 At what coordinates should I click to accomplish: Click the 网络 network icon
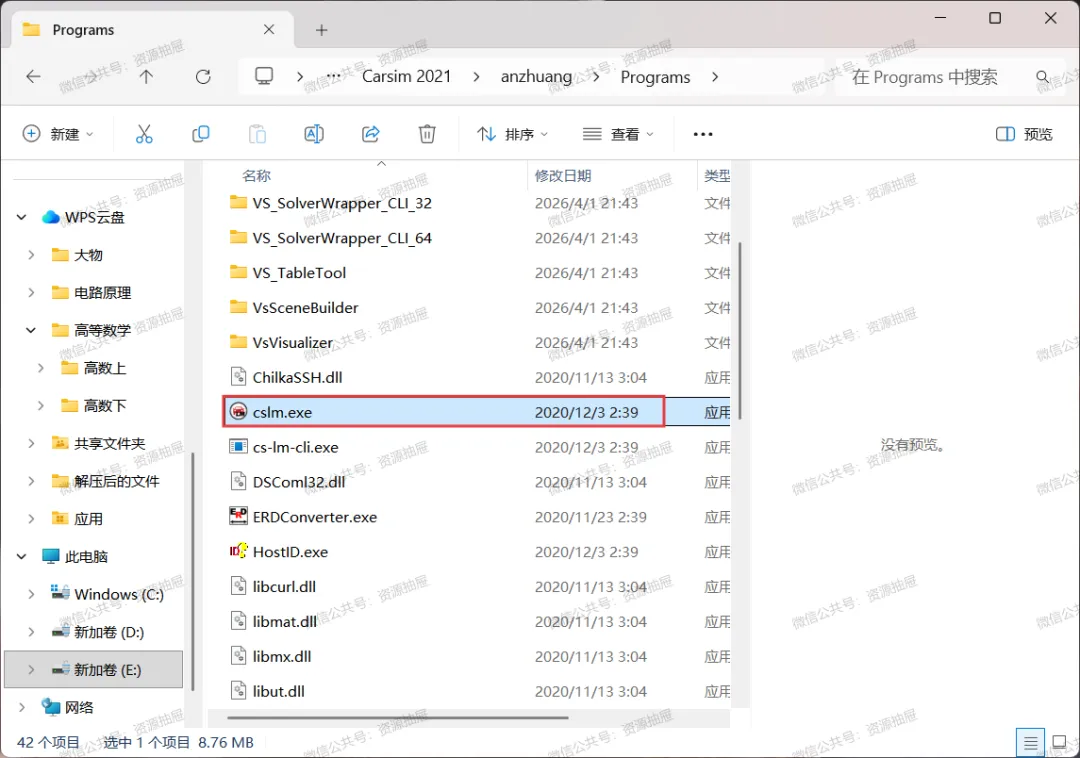click(x=51, y=707)
